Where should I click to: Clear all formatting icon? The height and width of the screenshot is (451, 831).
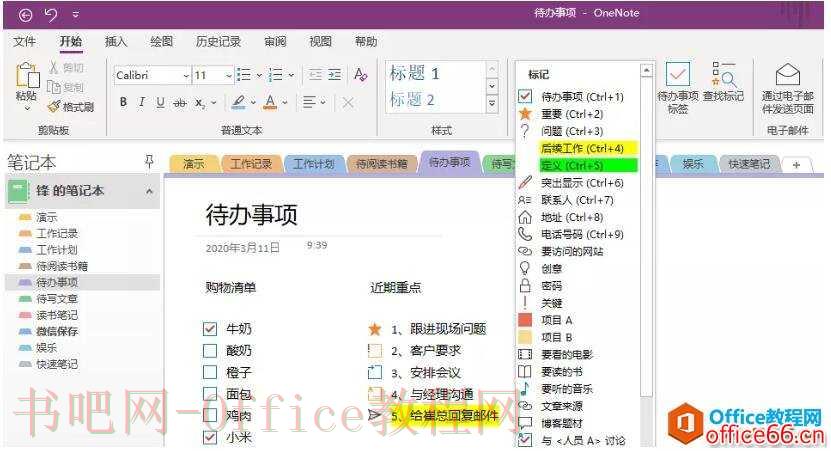361,75
